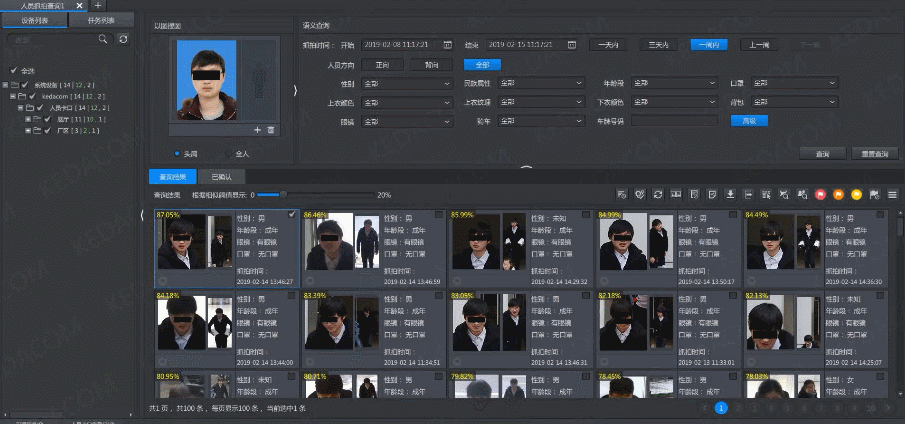This screenshot has width=905, height=424.
Task: Toggle the checkbox for kedacom node
Action: [32, 96]
